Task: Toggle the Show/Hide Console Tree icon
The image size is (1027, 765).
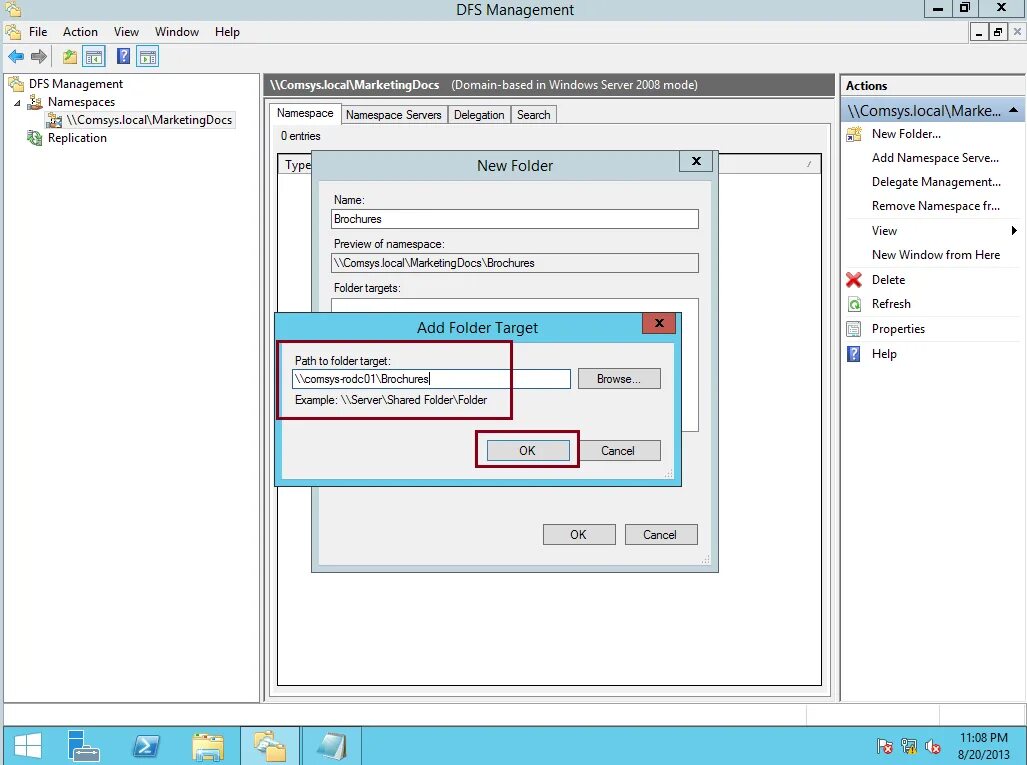Action: point(94,57)
